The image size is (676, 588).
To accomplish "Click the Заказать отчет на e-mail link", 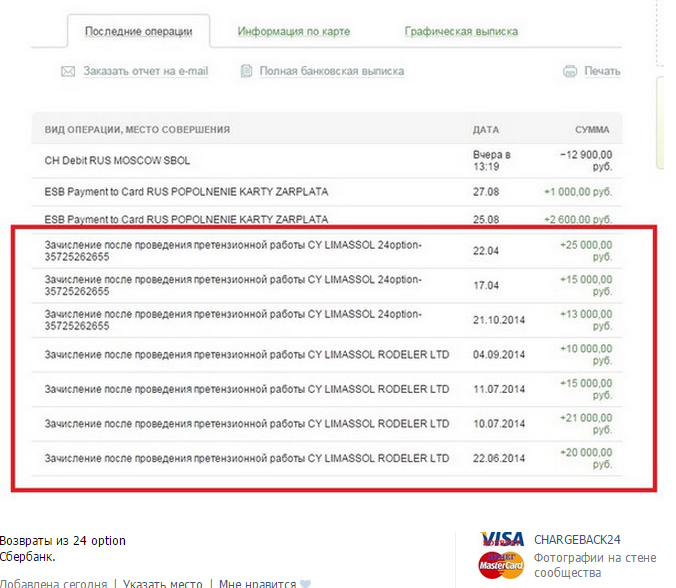I will (146, 72).
